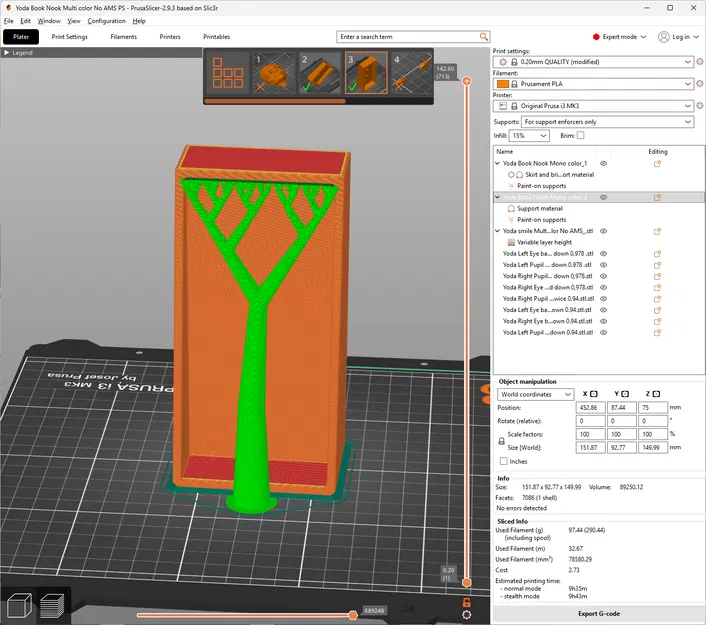
Task: Click the vertical slider cog icon
Action: point(467,615)
